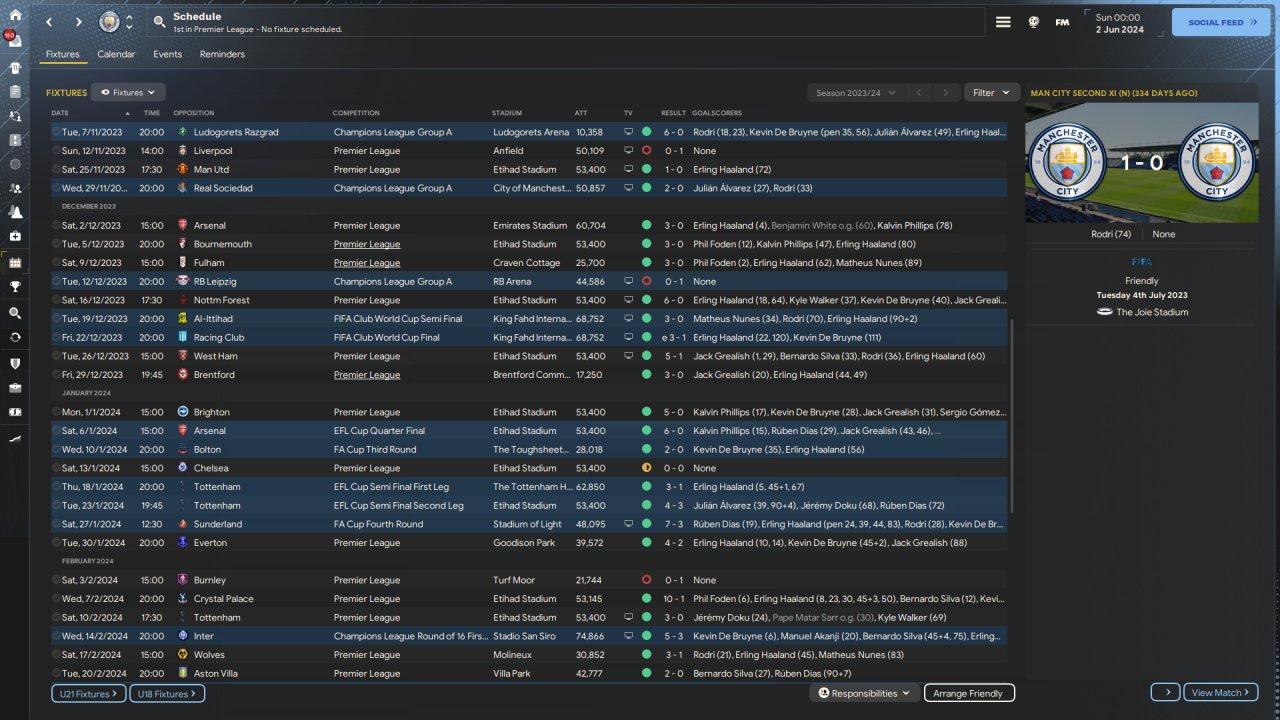Image resolution: width=1280 pixels, height=720 pixels.
Task: Click the Arrange Friendly button
Action: click(969, 693)
